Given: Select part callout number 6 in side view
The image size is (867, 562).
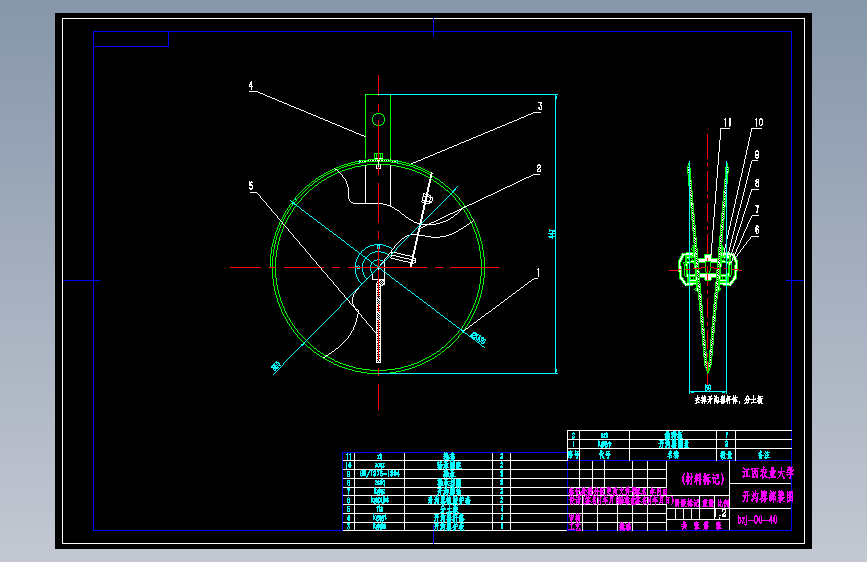Looking at the screenshot, I should [x=757, y=230].
